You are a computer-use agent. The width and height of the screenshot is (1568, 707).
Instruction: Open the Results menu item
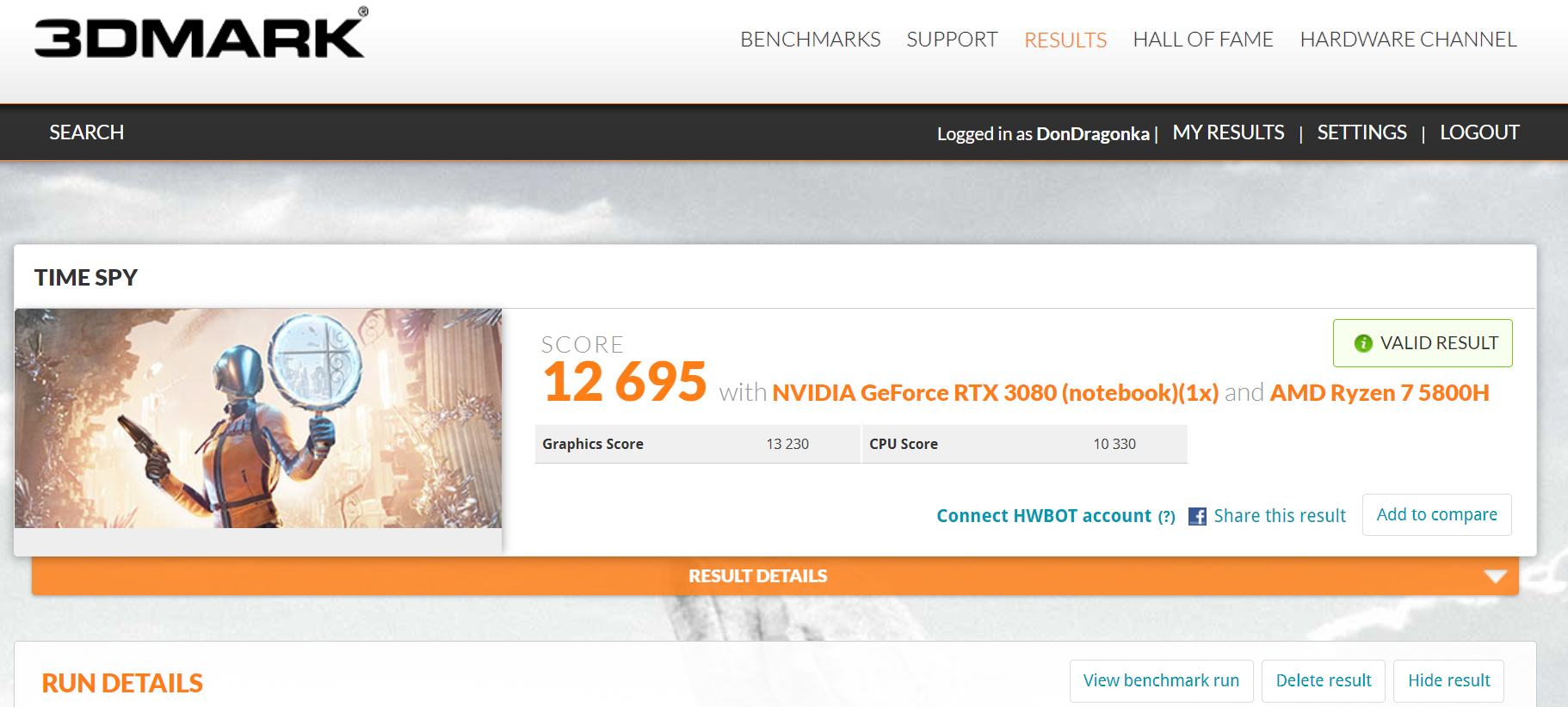(1065, 40)
